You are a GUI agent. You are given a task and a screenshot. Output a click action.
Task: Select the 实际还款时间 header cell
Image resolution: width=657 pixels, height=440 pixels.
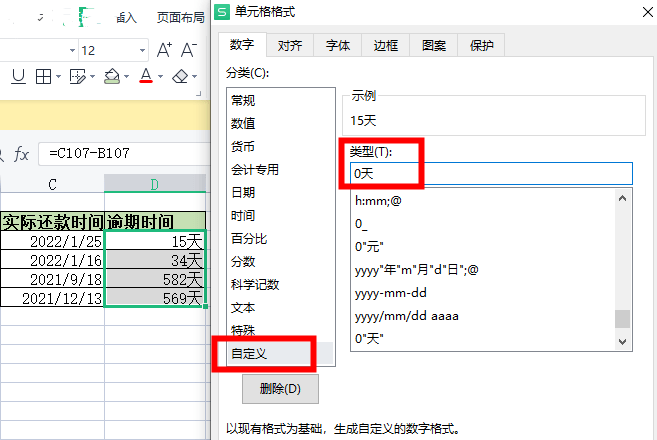pos(52,221)
